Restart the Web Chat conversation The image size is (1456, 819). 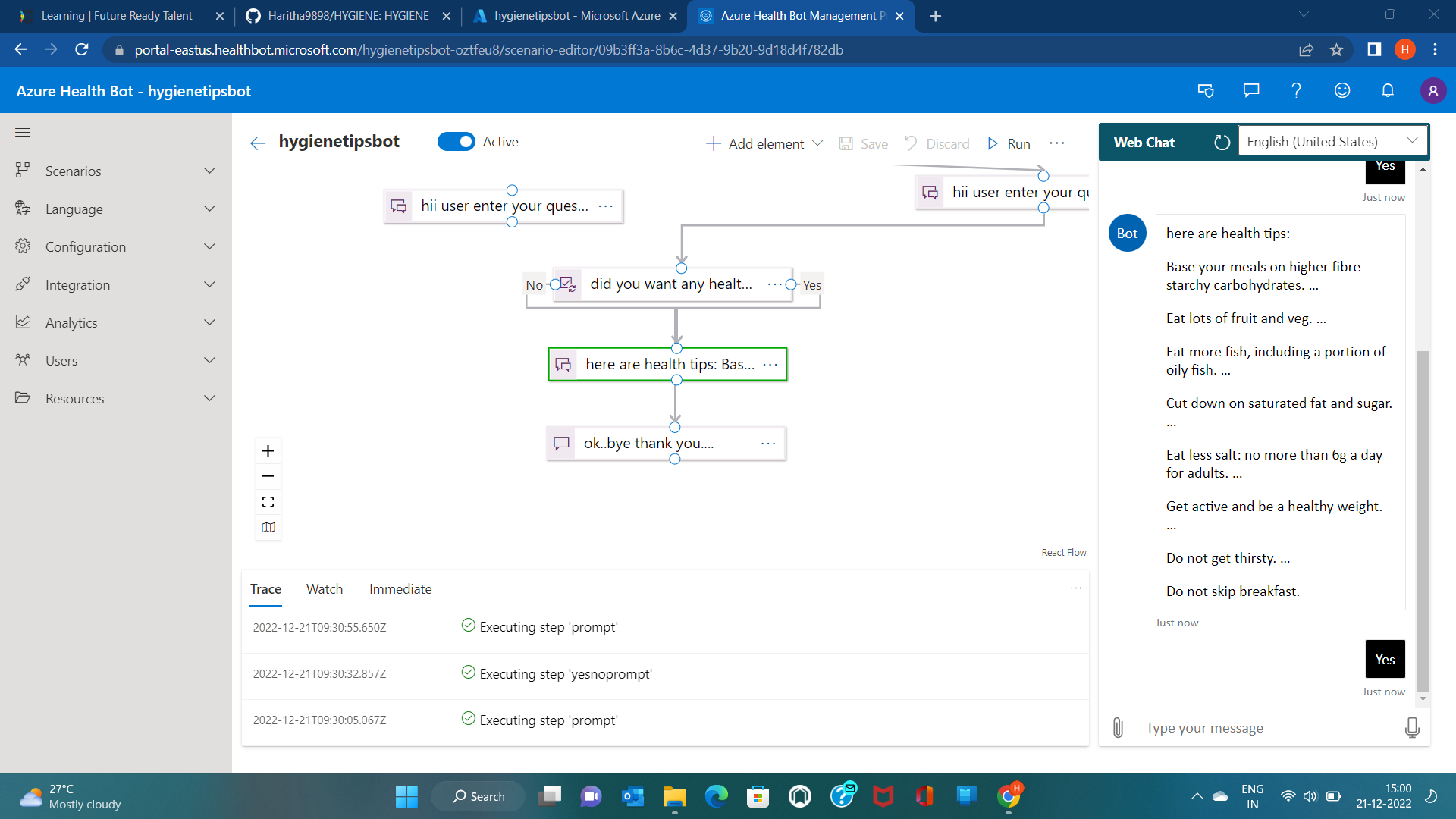point(1222,142)
